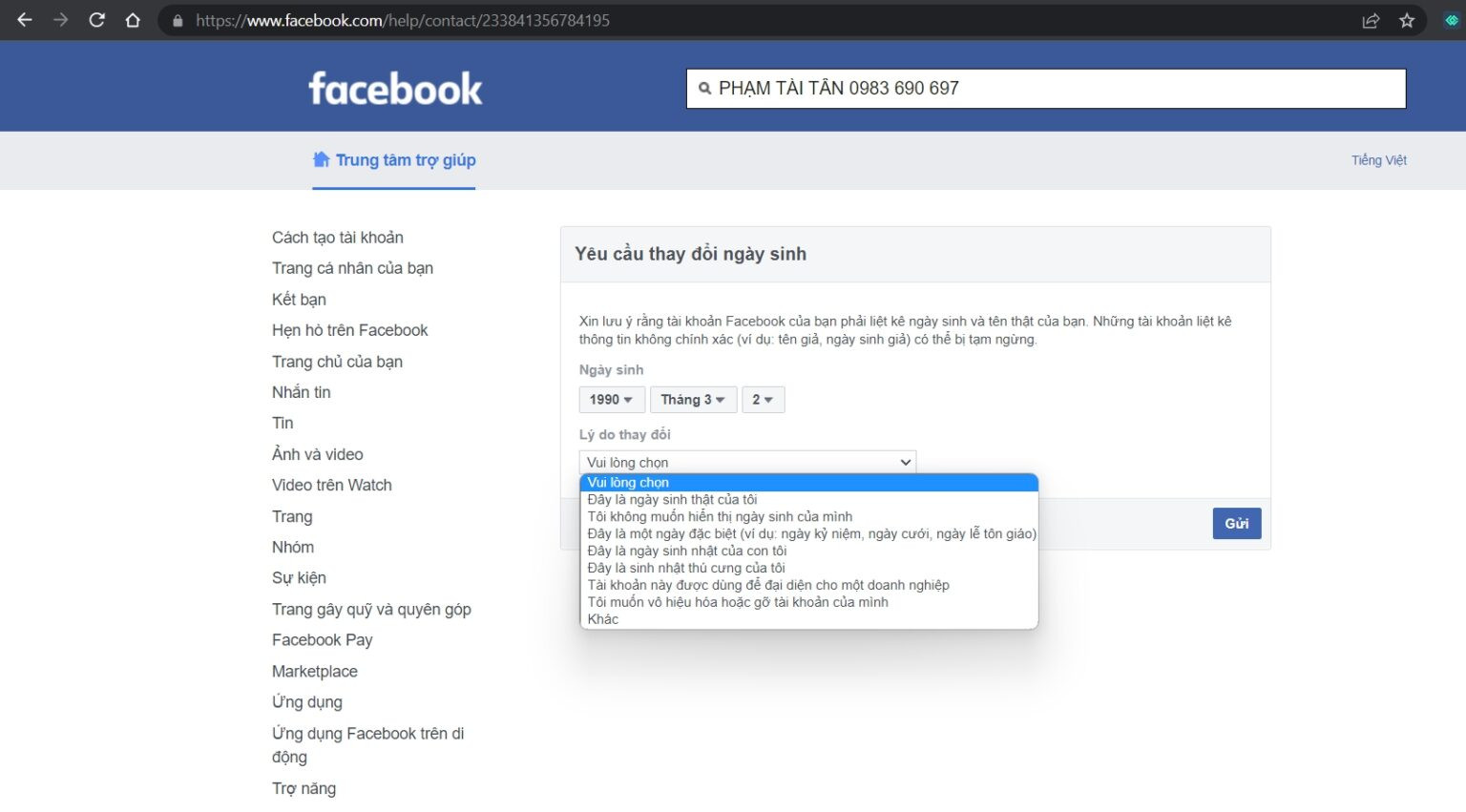Image resolution: width=1466 pixels, height=812 pixels.
Task: Open Ứng dụng Facebook trên di động
Action: point(367,745)
